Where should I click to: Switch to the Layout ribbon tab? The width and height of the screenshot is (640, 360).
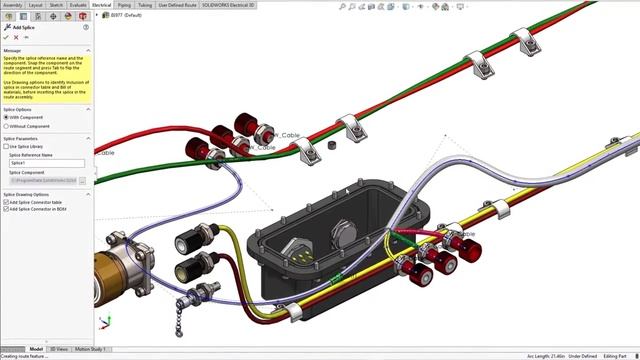[x=36, y=5]
